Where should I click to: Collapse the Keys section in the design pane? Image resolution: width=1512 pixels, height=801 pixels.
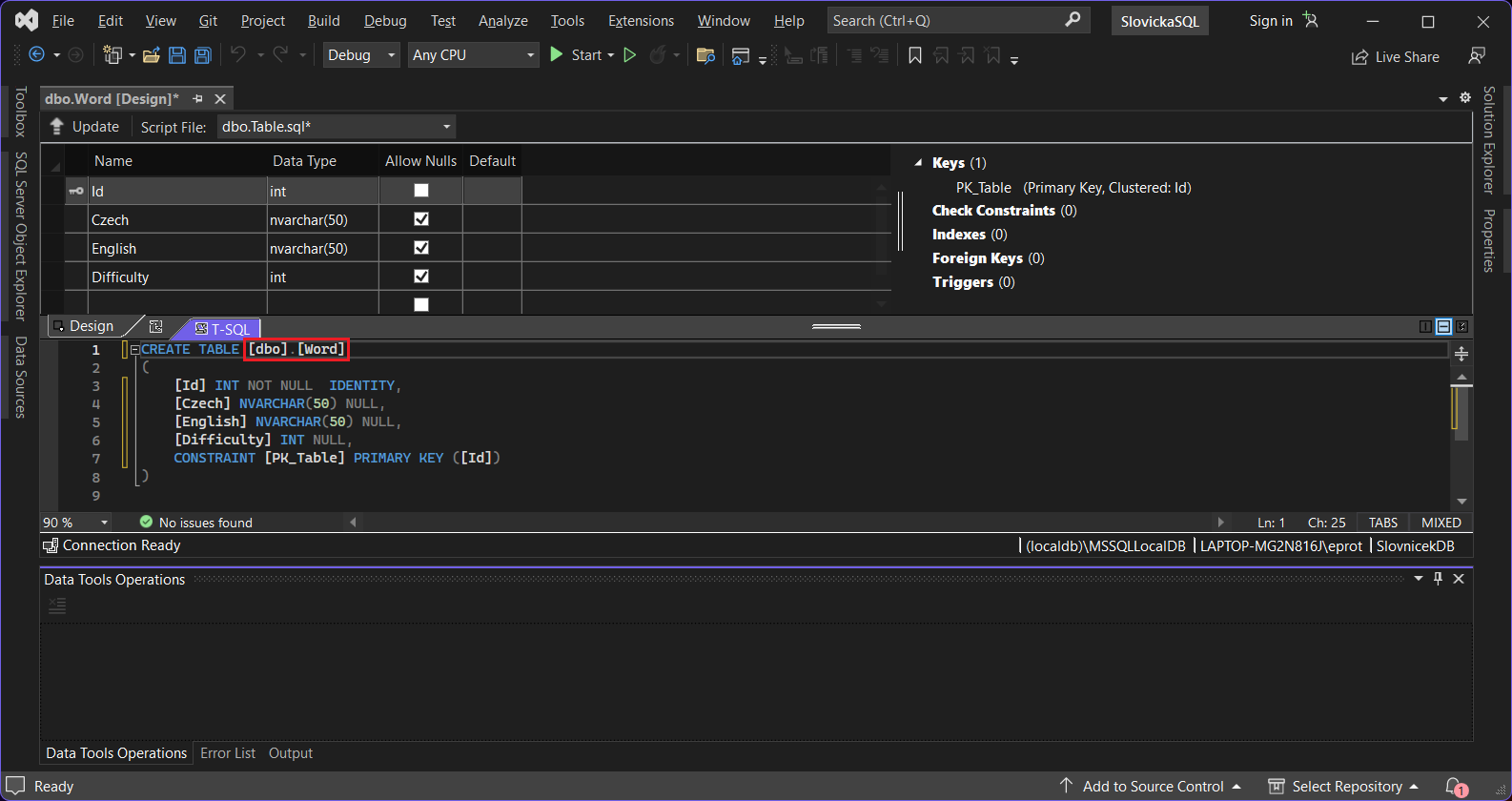coord(918,163)
